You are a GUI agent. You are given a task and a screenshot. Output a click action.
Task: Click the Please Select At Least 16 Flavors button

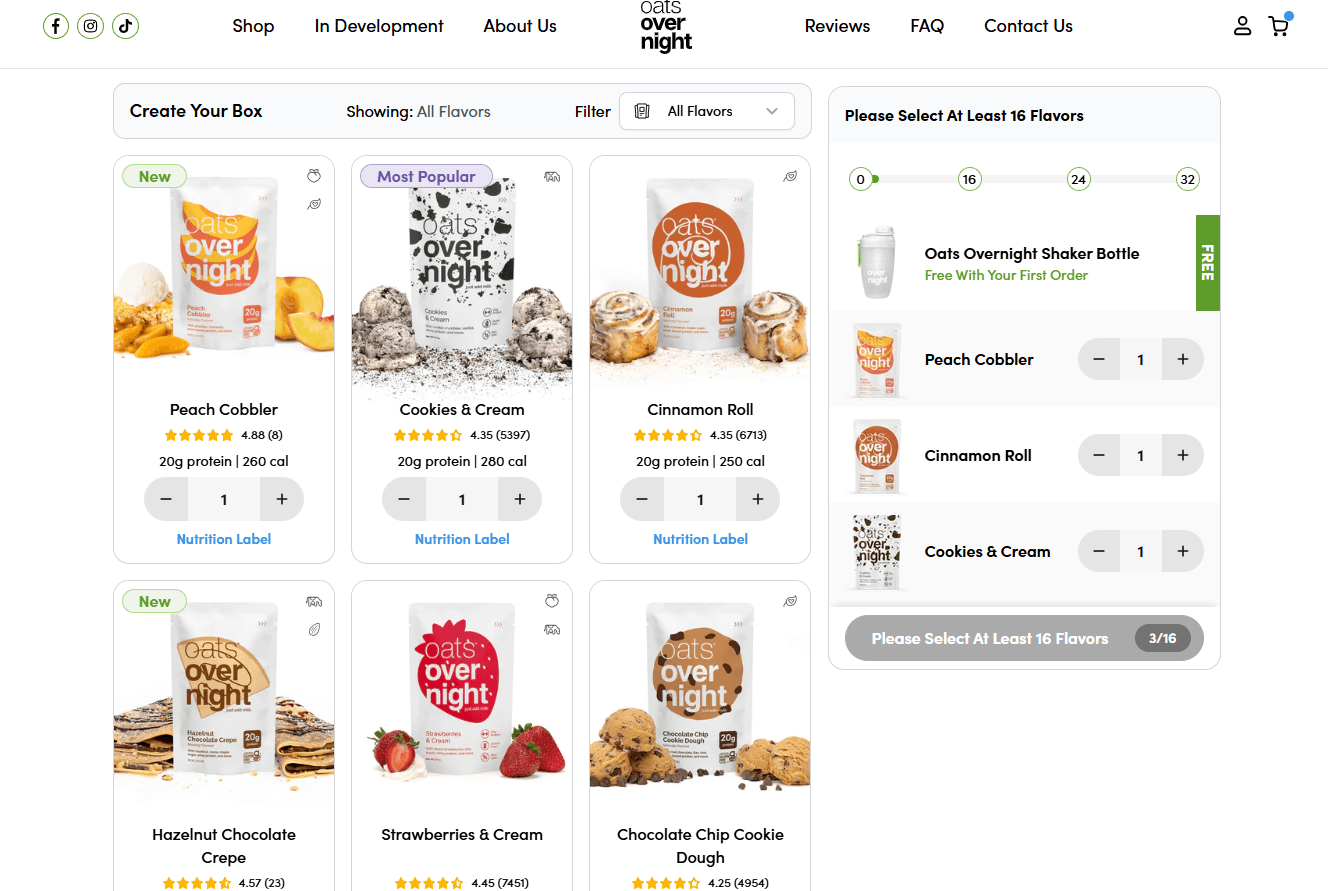(1024, 638)
